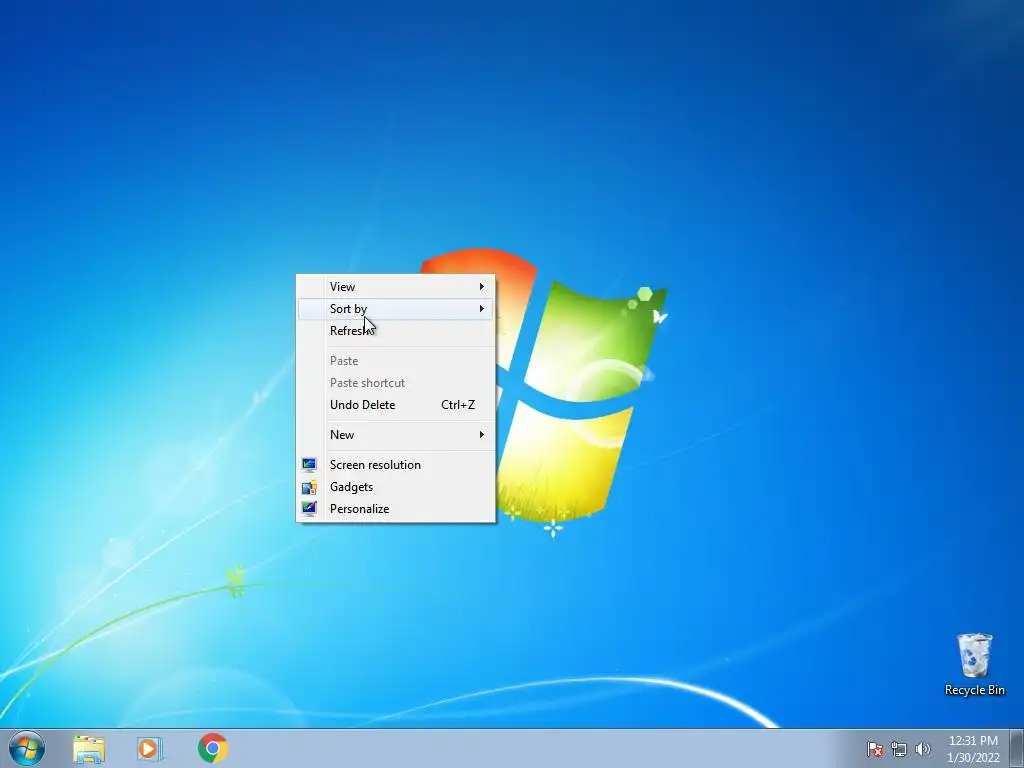The image size is (1024, 768).
Task: Launch Windows Explorer from the taskbar
Action: [x=89, y=749]
